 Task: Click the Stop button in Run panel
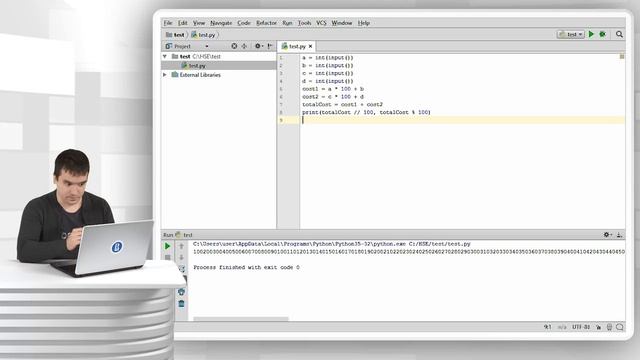click(167, 258)
